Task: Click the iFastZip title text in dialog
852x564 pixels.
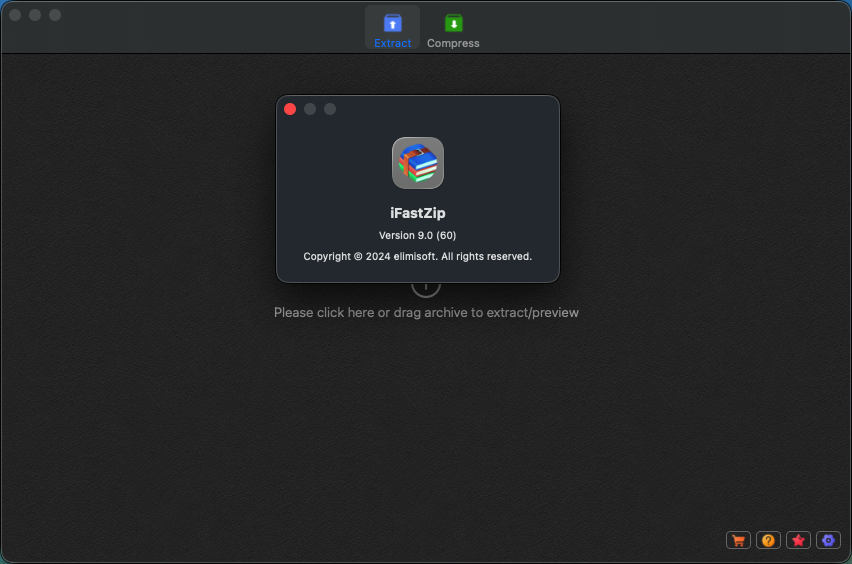Action: click(417, 213)
